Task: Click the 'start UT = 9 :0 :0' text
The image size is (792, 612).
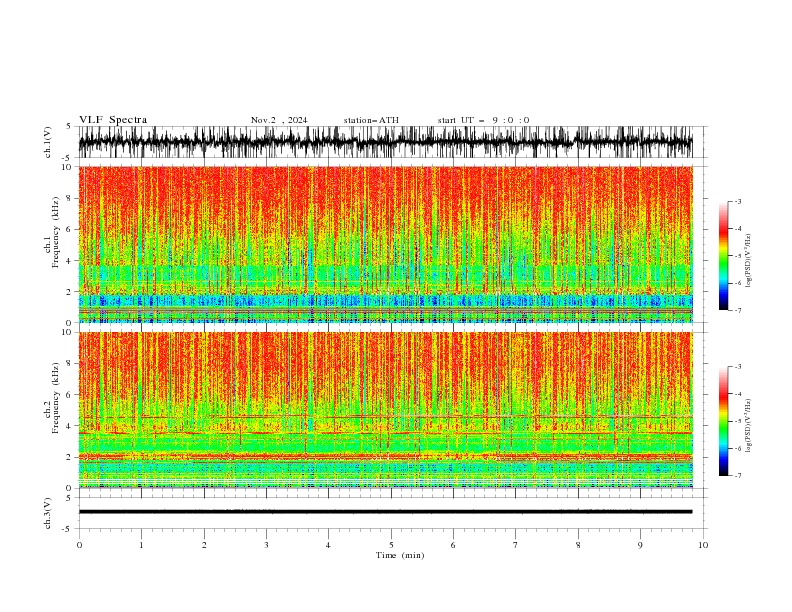Action: coord(483,120)
